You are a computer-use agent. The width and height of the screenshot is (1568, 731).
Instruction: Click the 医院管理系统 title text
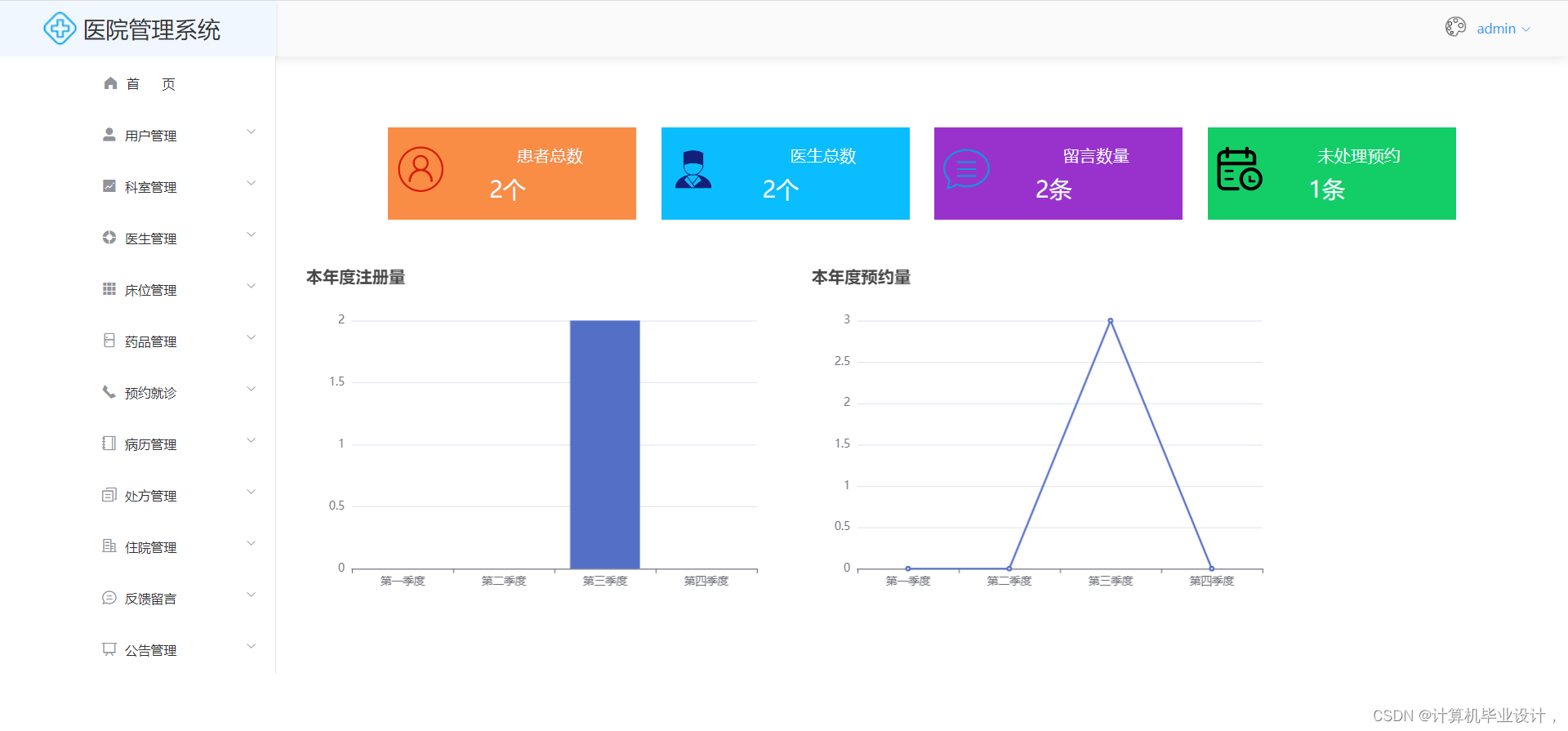(x=152, y=30)
